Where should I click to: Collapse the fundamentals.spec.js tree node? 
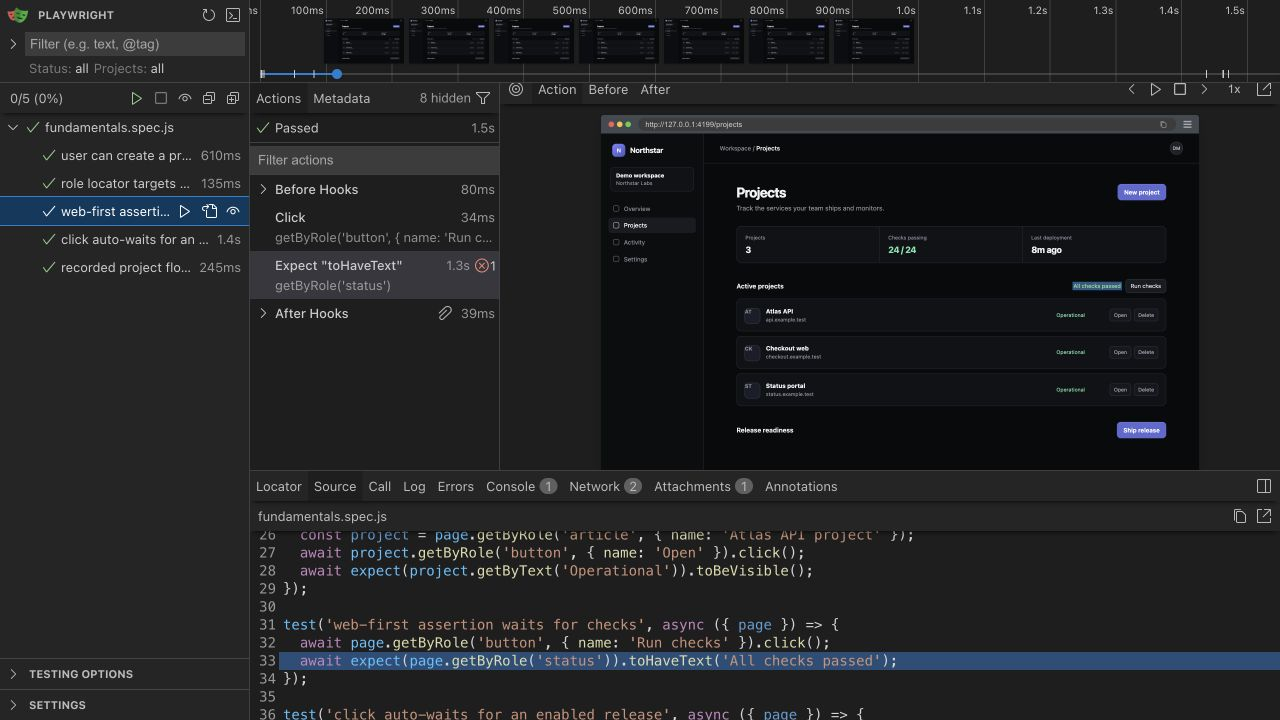point(13,127)
